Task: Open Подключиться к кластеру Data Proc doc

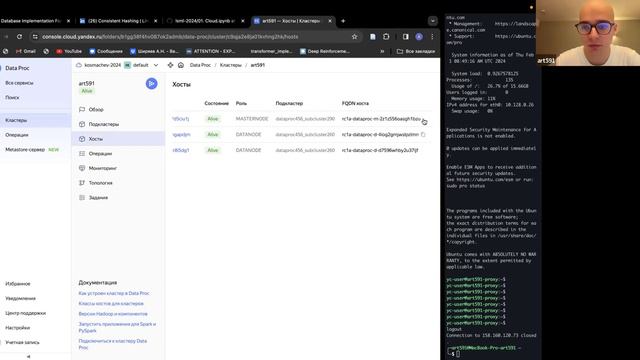Action: pyautogui.click(x=113, y=344)
